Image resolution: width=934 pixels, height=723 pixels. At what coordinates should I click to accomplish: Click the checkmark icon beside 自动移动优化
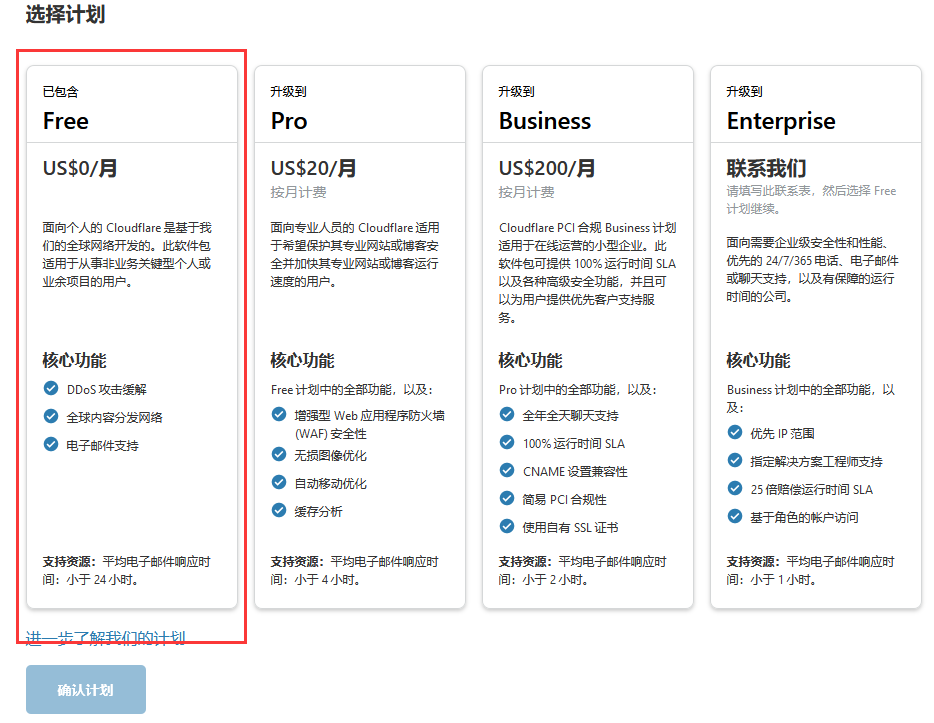coord(279,482)
